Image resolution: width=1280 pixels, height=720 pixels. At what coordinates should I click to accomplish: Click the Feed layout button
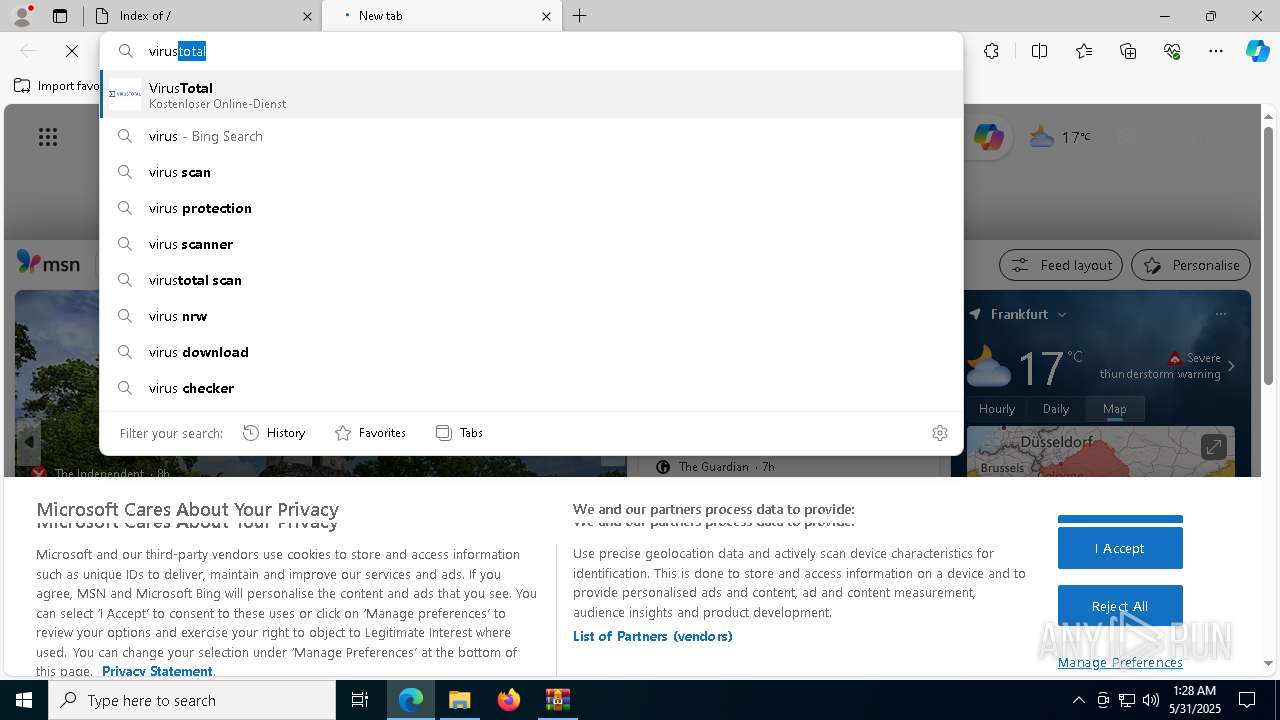pos(1062,265)
